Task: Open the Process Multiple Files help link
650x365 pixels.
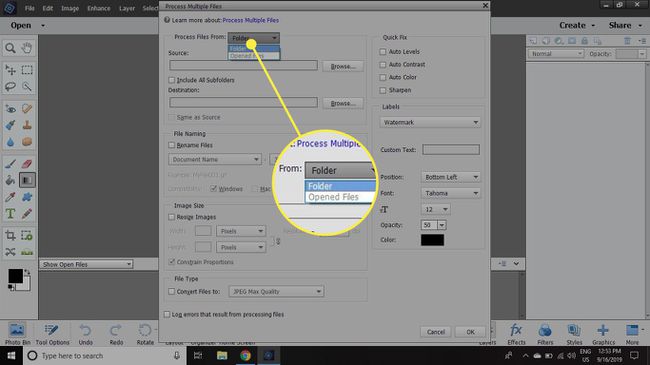Action: [250, 20]
